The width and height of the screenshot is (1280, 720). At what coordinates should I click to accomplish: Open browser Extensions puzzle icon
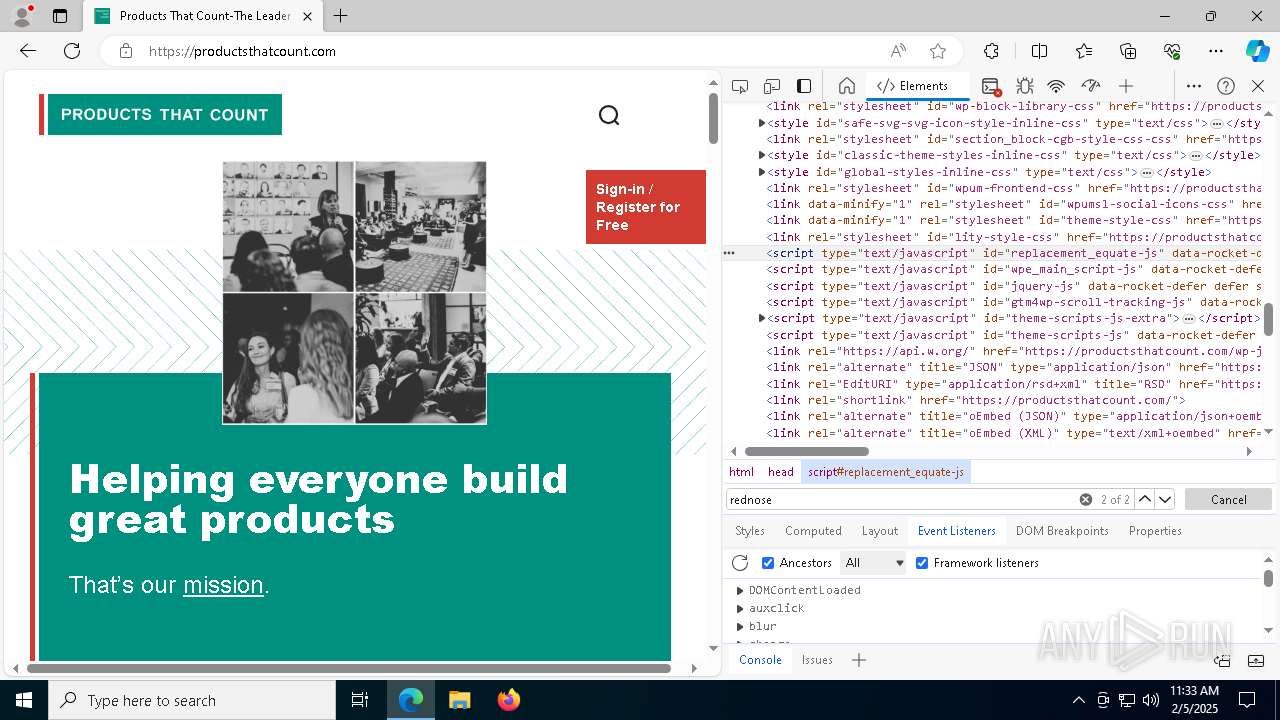click(x=991, y=51)
